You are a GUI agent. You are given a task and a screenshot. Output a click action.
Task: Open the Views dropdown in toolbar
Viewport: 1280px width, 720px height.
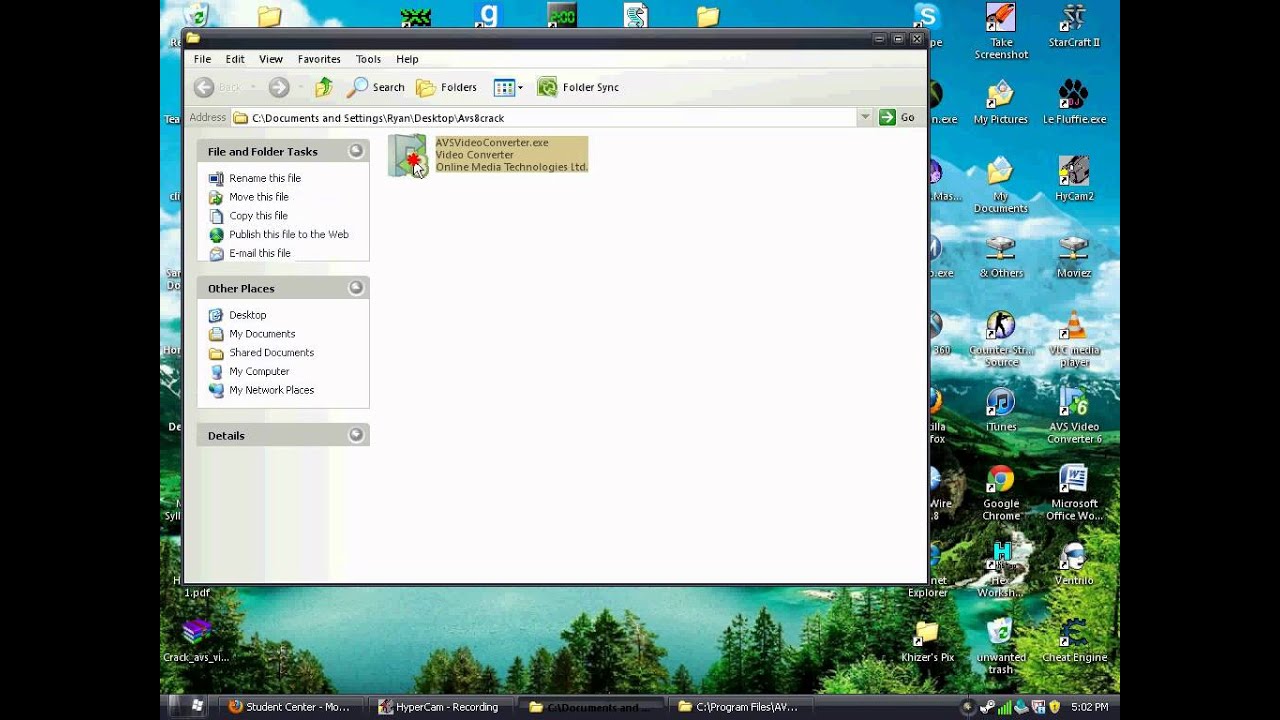pos(508,87)
